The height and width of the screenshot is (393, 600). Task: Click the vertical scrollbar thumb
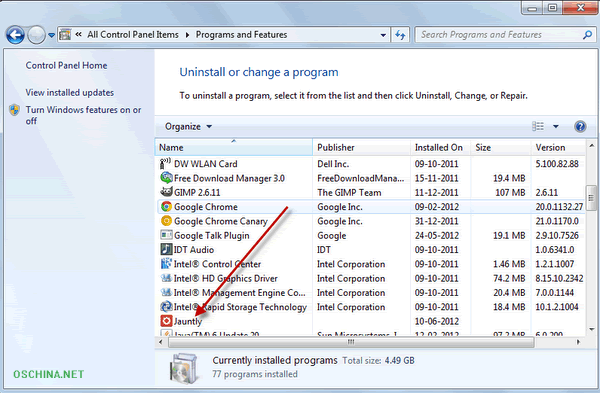coord(592,198)
